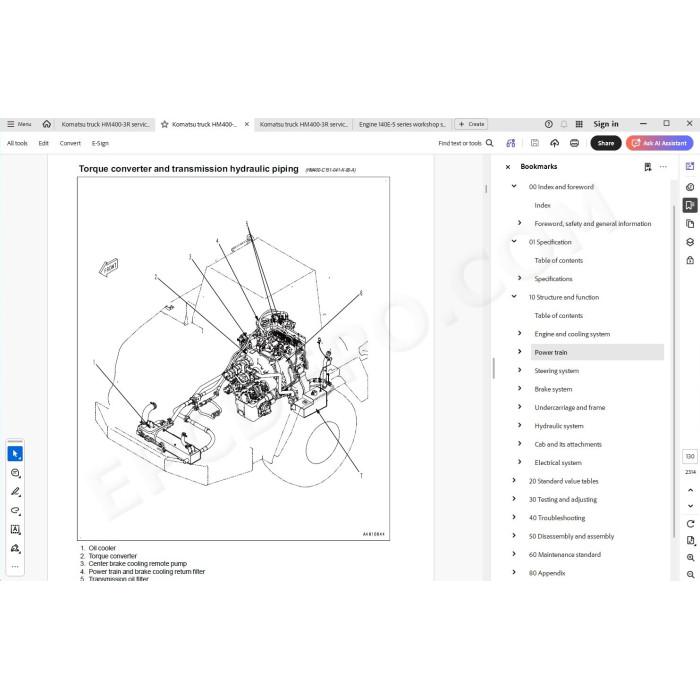Viewport: 700px width, 700px height.
Task: Close the Bookmarks panel
Action: point(508,167)
